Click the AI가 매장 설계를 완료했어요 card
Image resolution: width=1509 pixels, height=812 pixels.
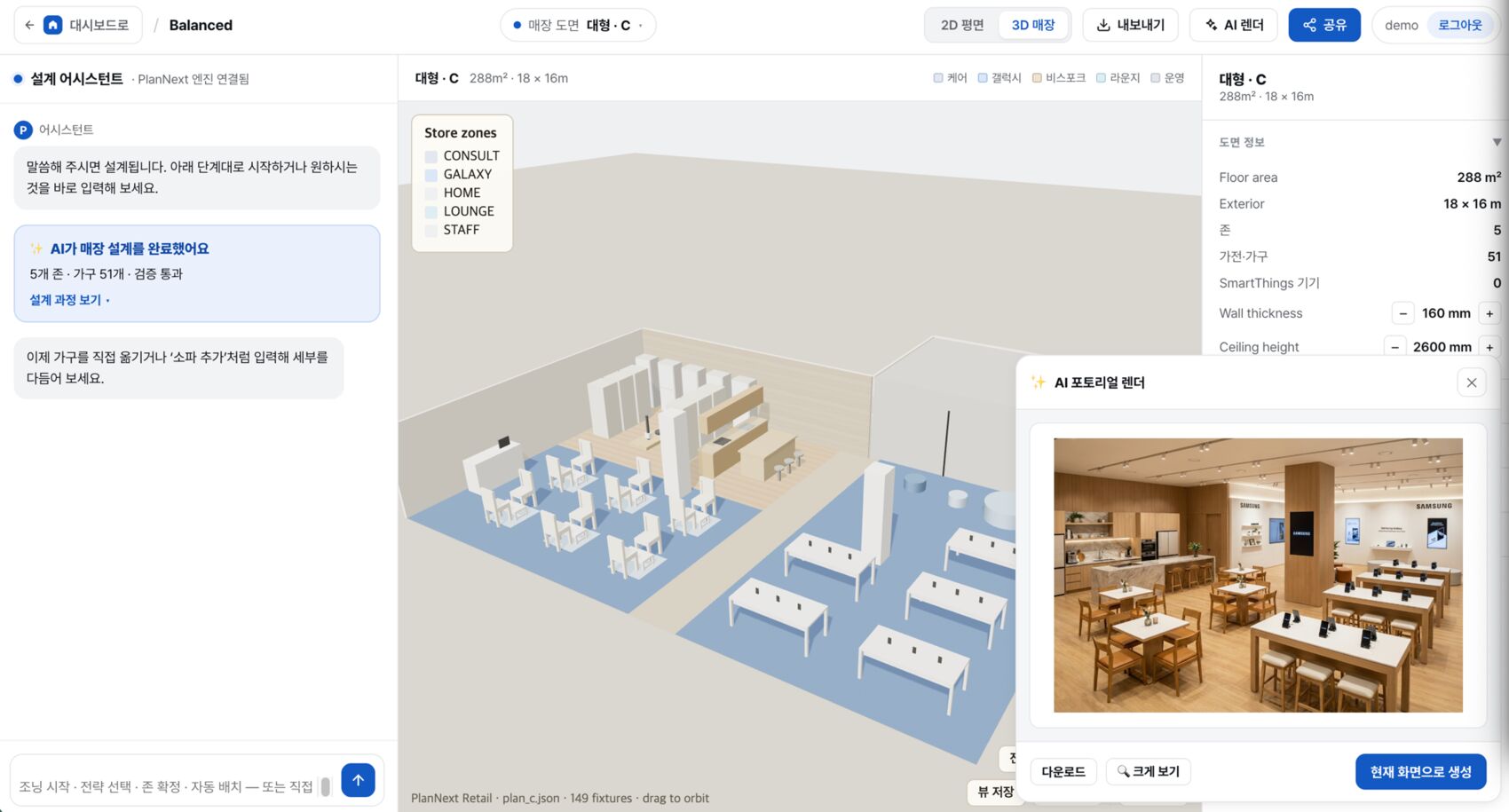pyautogui.click(x=197, y=273)
